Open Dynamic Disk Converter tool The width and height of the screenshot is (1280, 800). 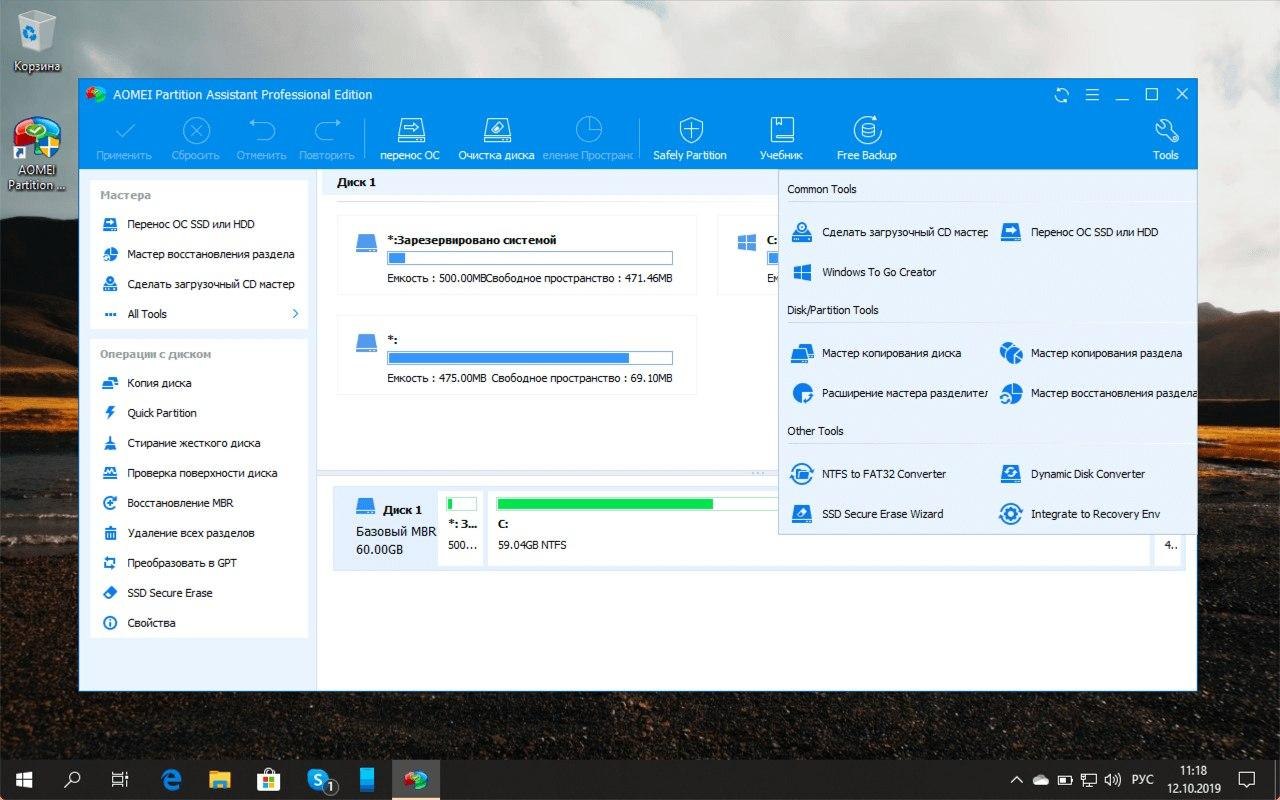tap(1087, 474)
